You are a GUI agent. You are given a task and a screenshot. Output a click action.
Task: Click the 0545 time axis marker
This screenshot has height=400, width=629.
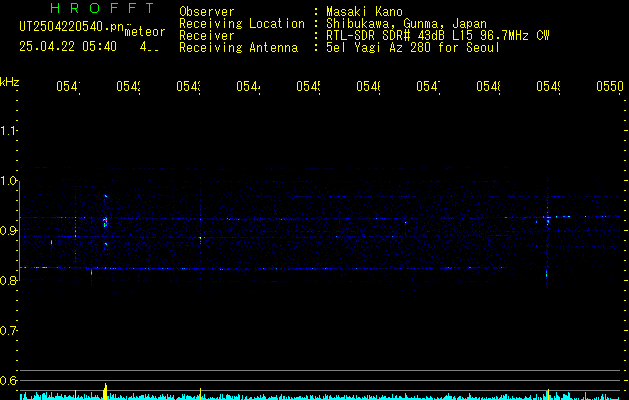[308, 86]
